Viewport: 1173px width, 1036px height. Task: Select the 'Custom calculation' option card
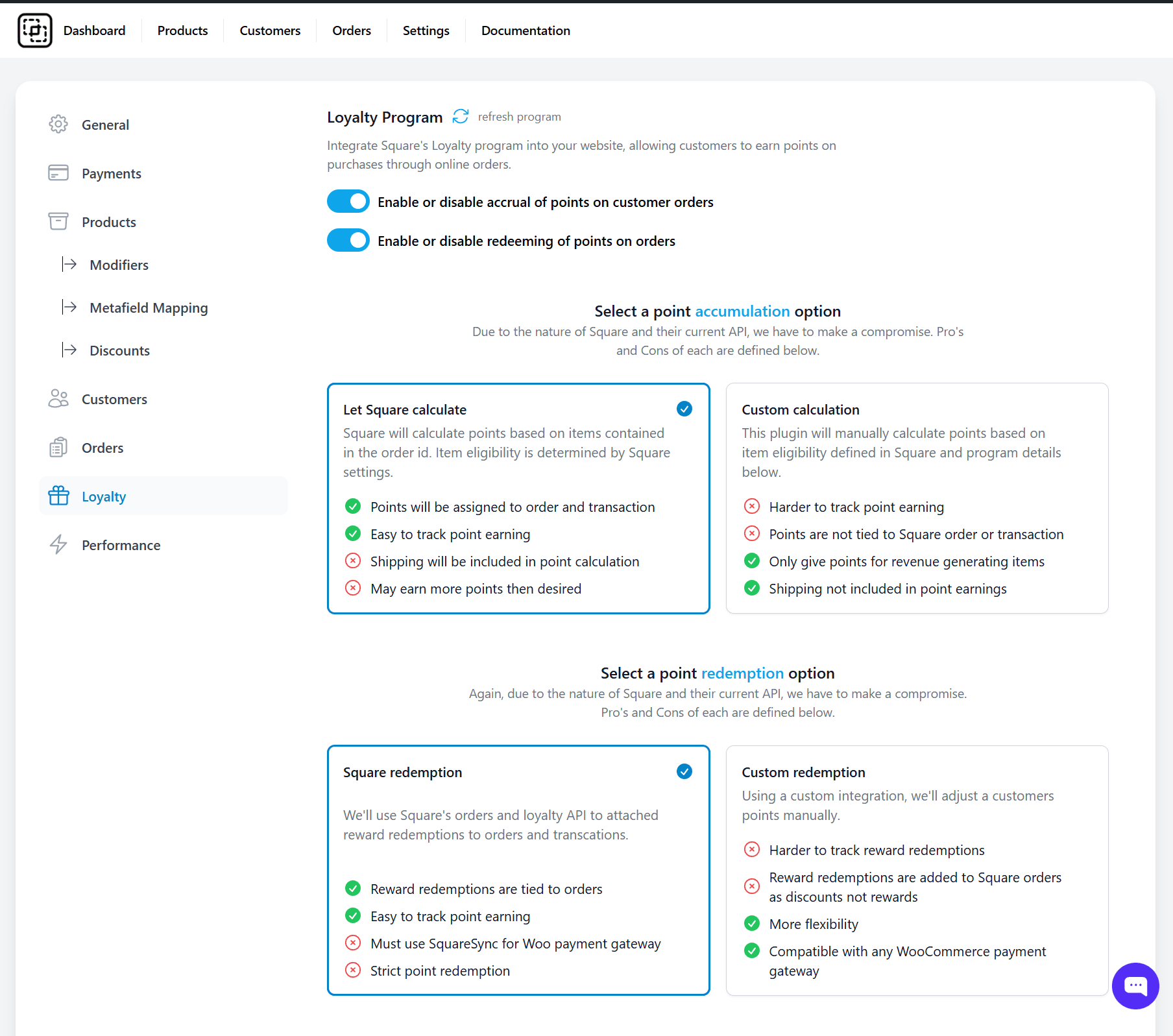(917, 498)
